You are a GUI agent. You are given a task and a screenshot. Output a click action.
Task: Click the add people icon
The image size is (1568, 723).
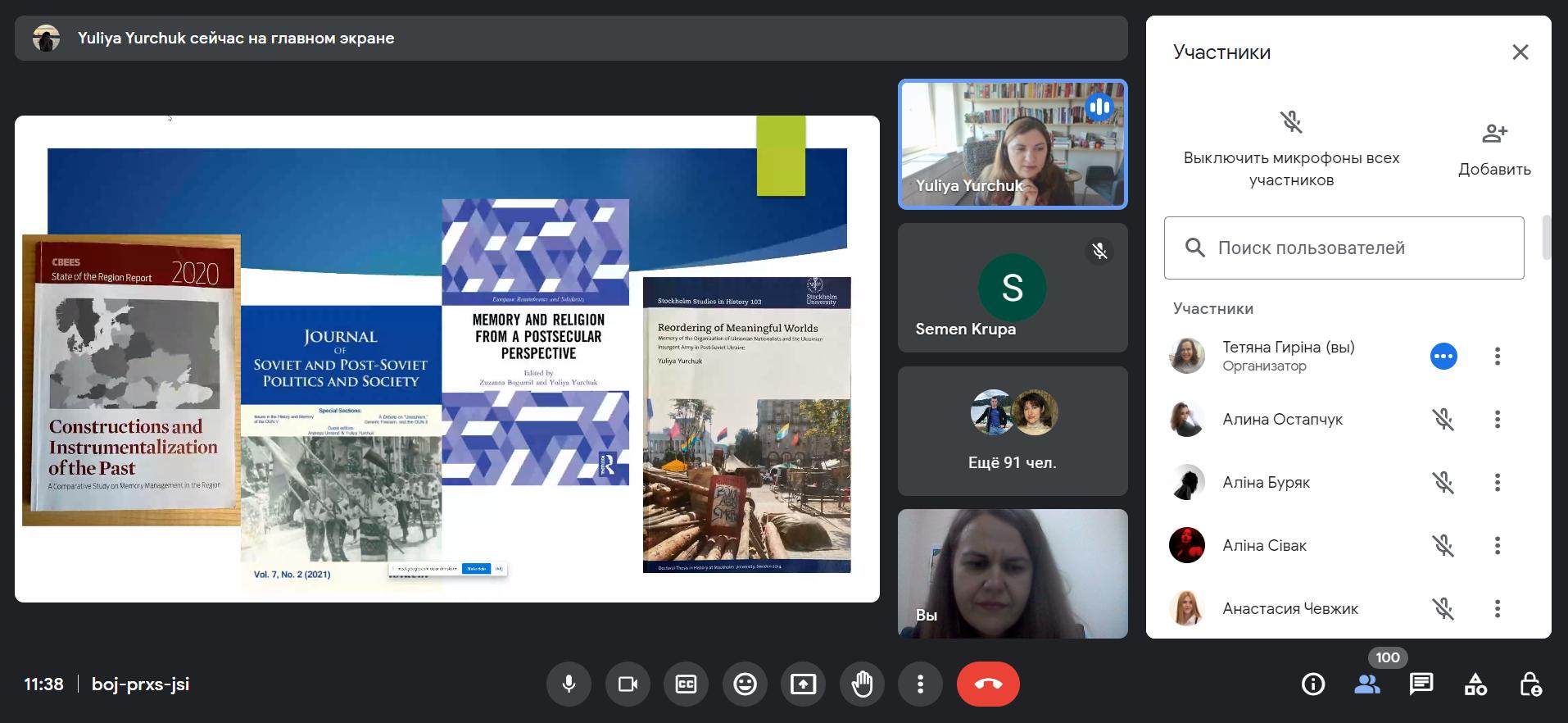click(x=1494, y=133)
